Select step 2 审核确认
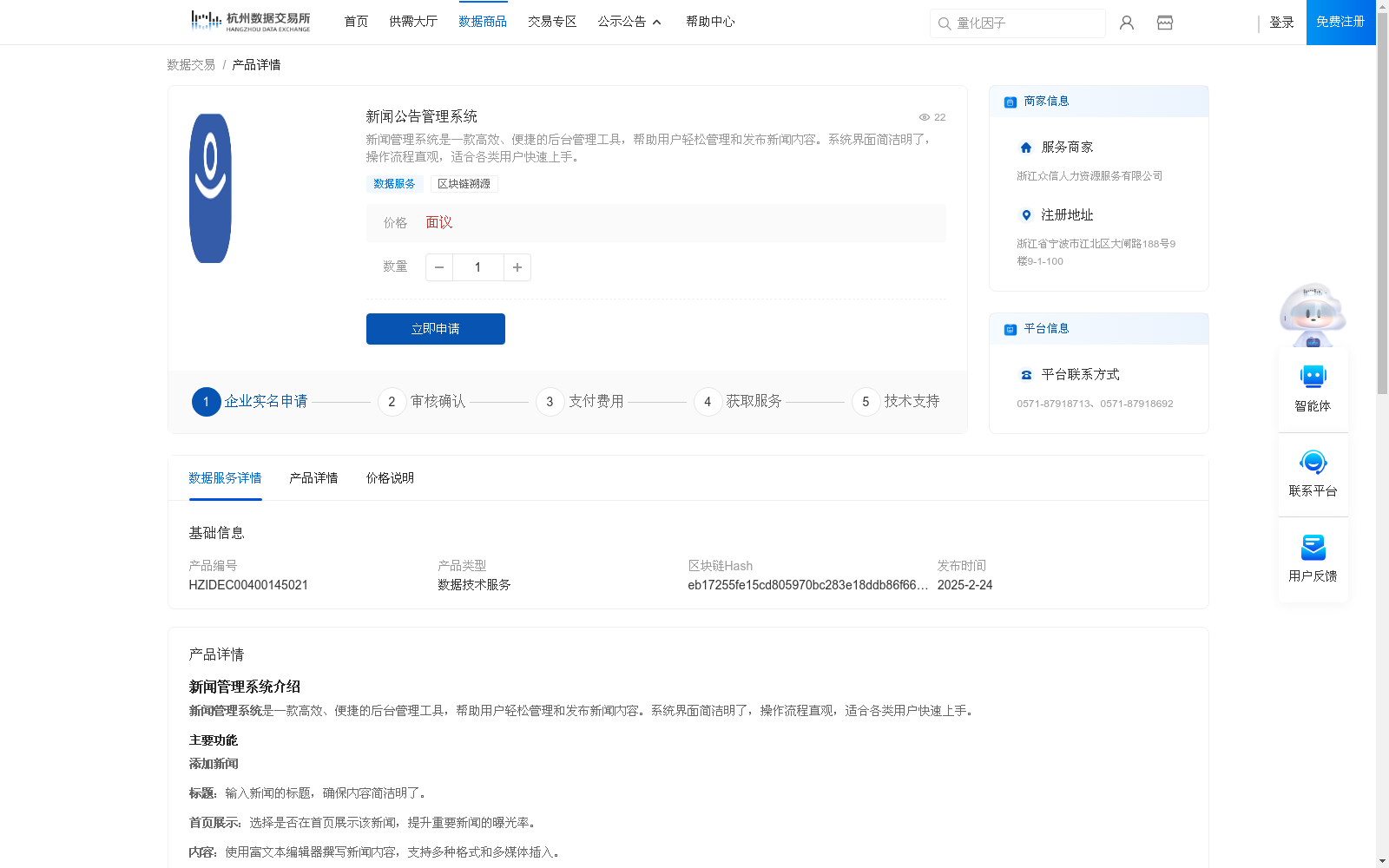1389x868 pixels. 422,402
